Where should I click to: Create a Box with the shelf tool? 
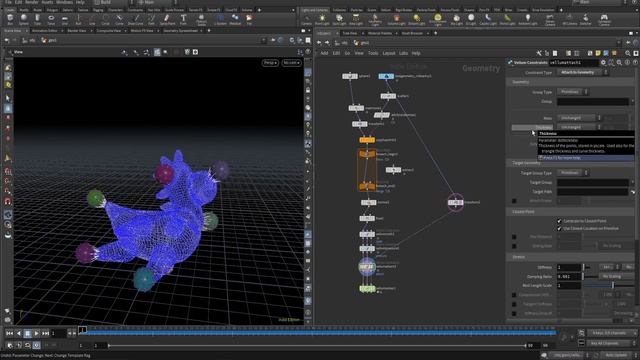click(x=10, y=19)
